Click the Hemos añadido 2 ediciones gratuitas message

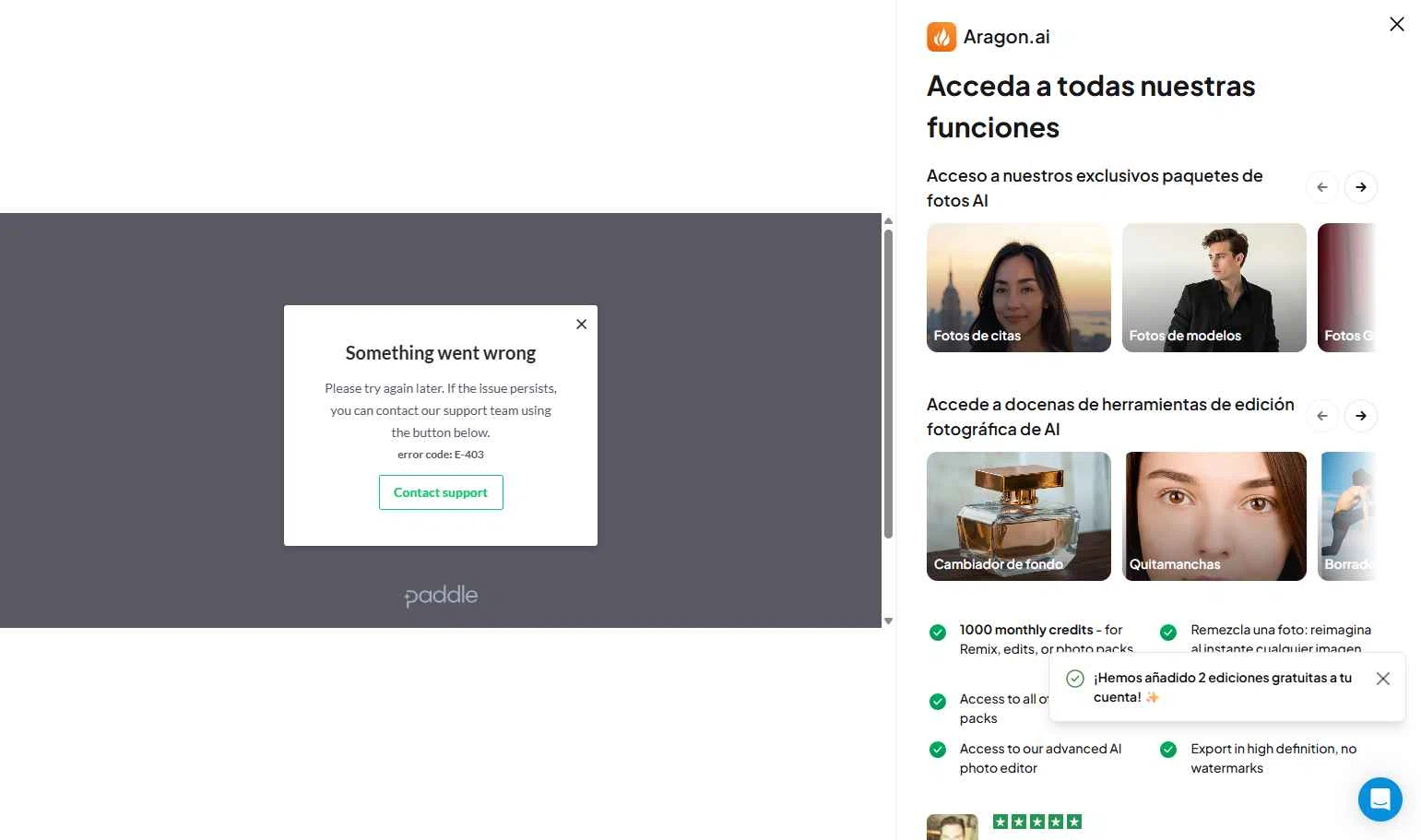1223,688
